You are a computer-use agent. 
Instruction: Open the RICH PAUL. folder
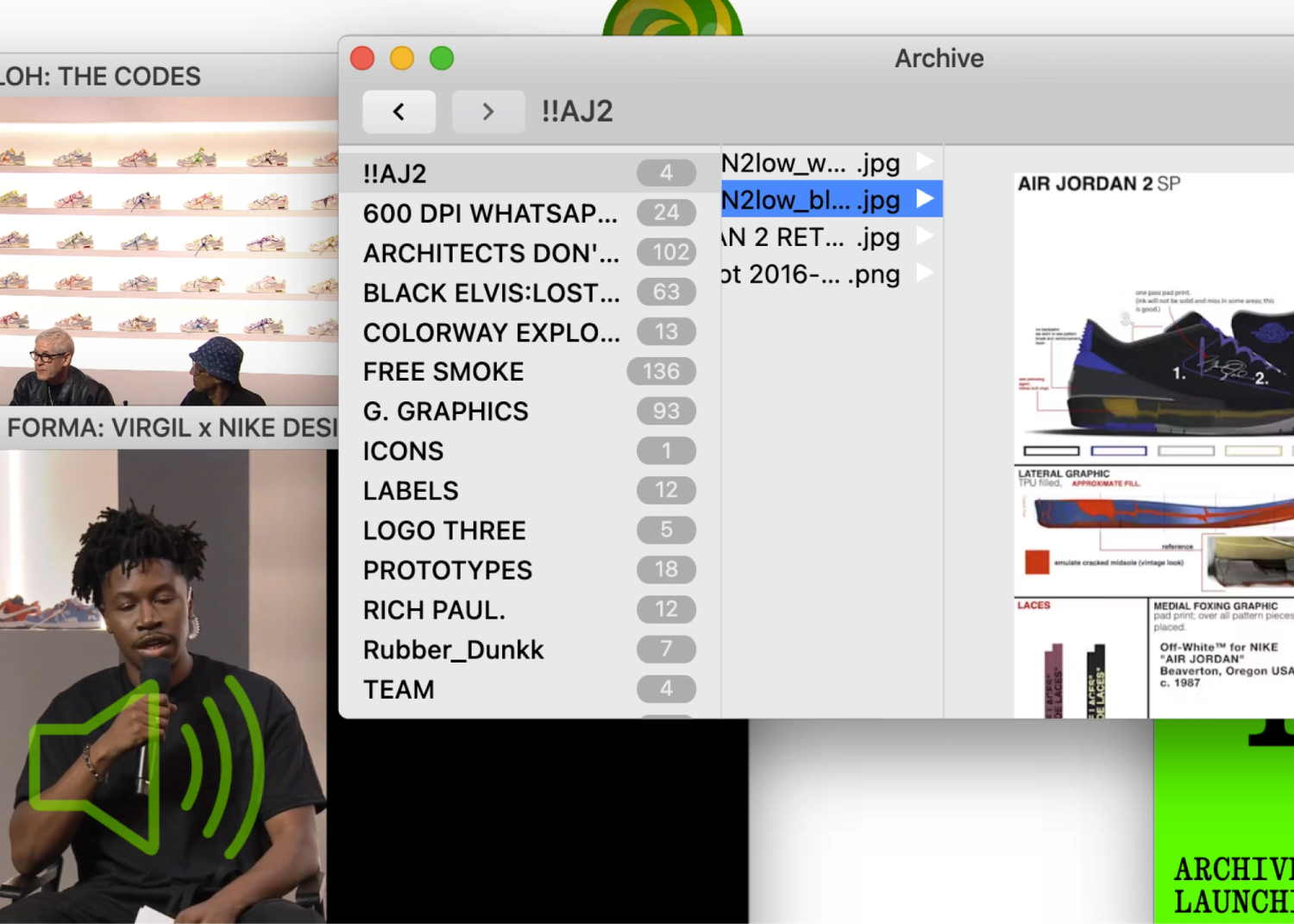coord(530,610)
